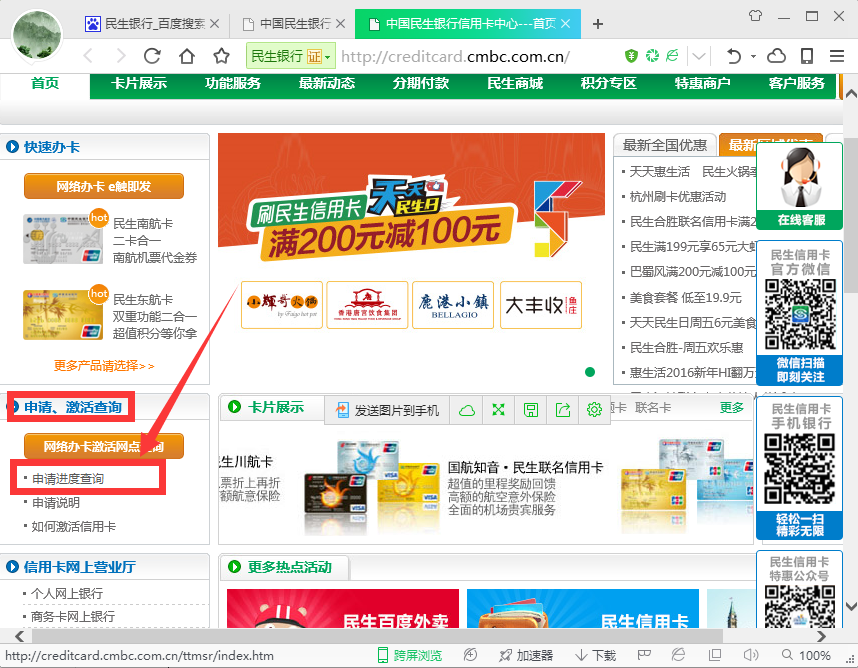This screenshot has width=858, height=668.
Task: Click the 民生南航卡 card thumbnail
Action: click(63, 239)
